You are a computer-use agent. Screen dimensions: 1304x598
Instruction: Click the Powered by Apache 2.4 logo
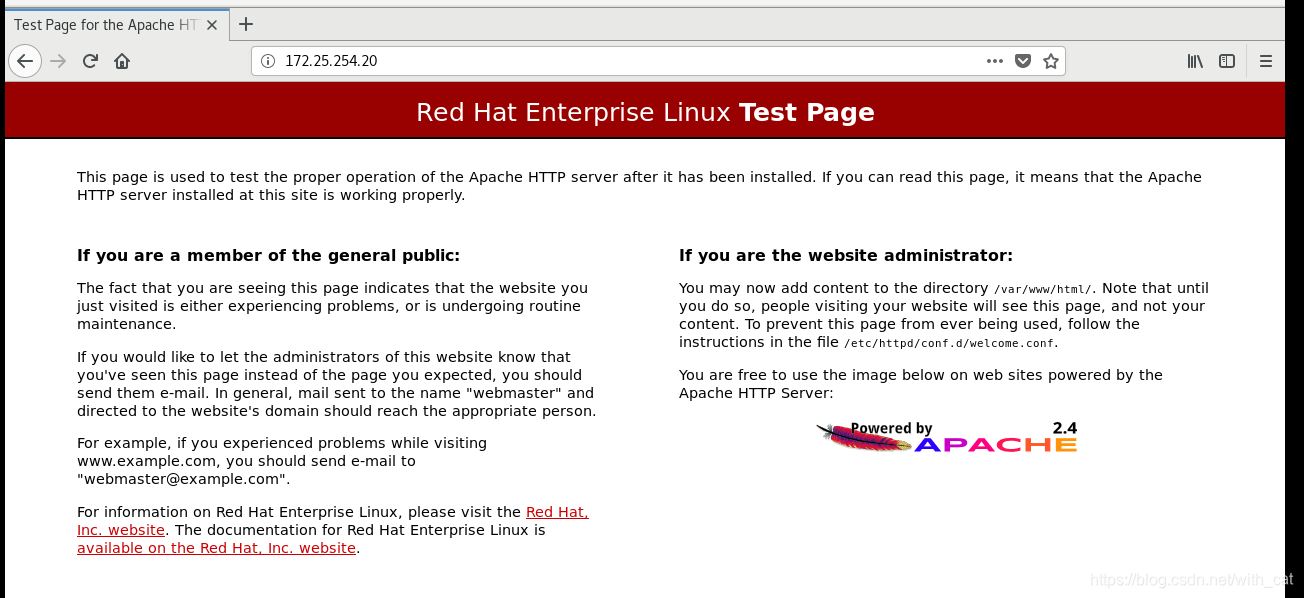point(947,436)
